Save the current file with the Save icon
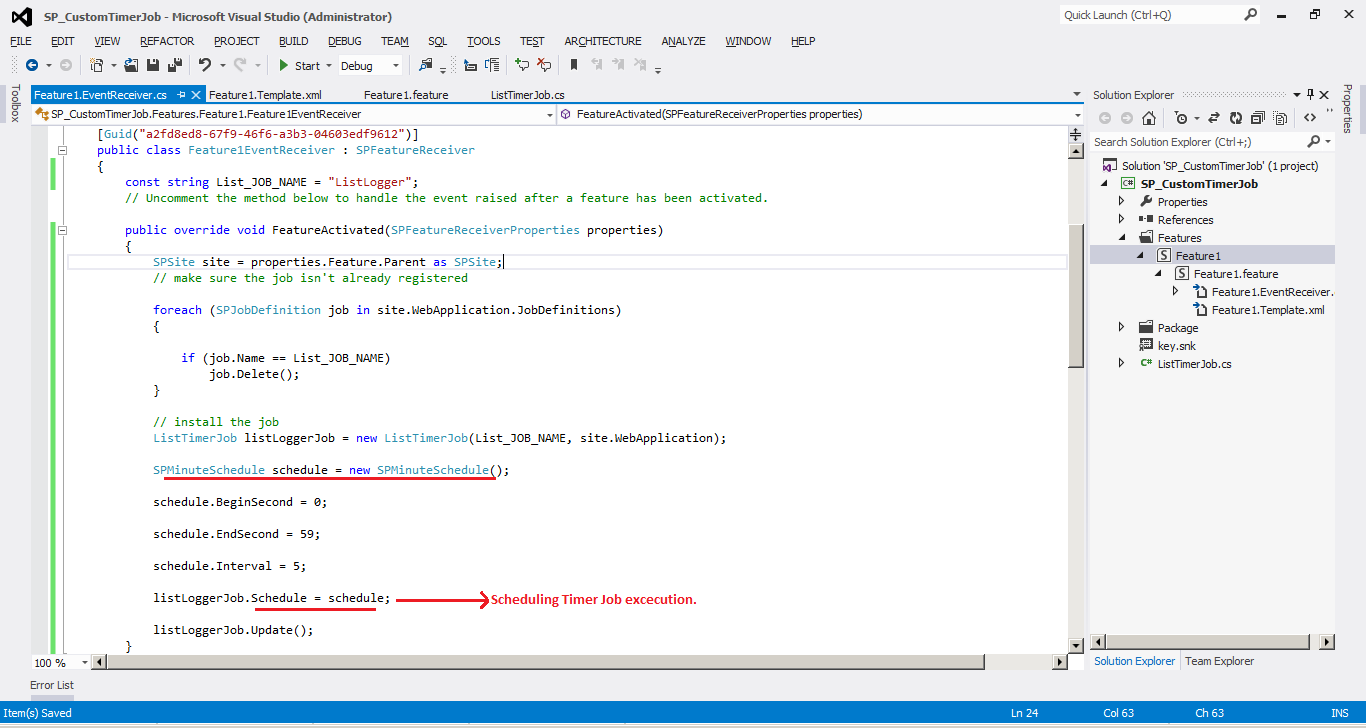Image resolution: width=1366 pixels, height=728 pixels. tap(154, 65)
